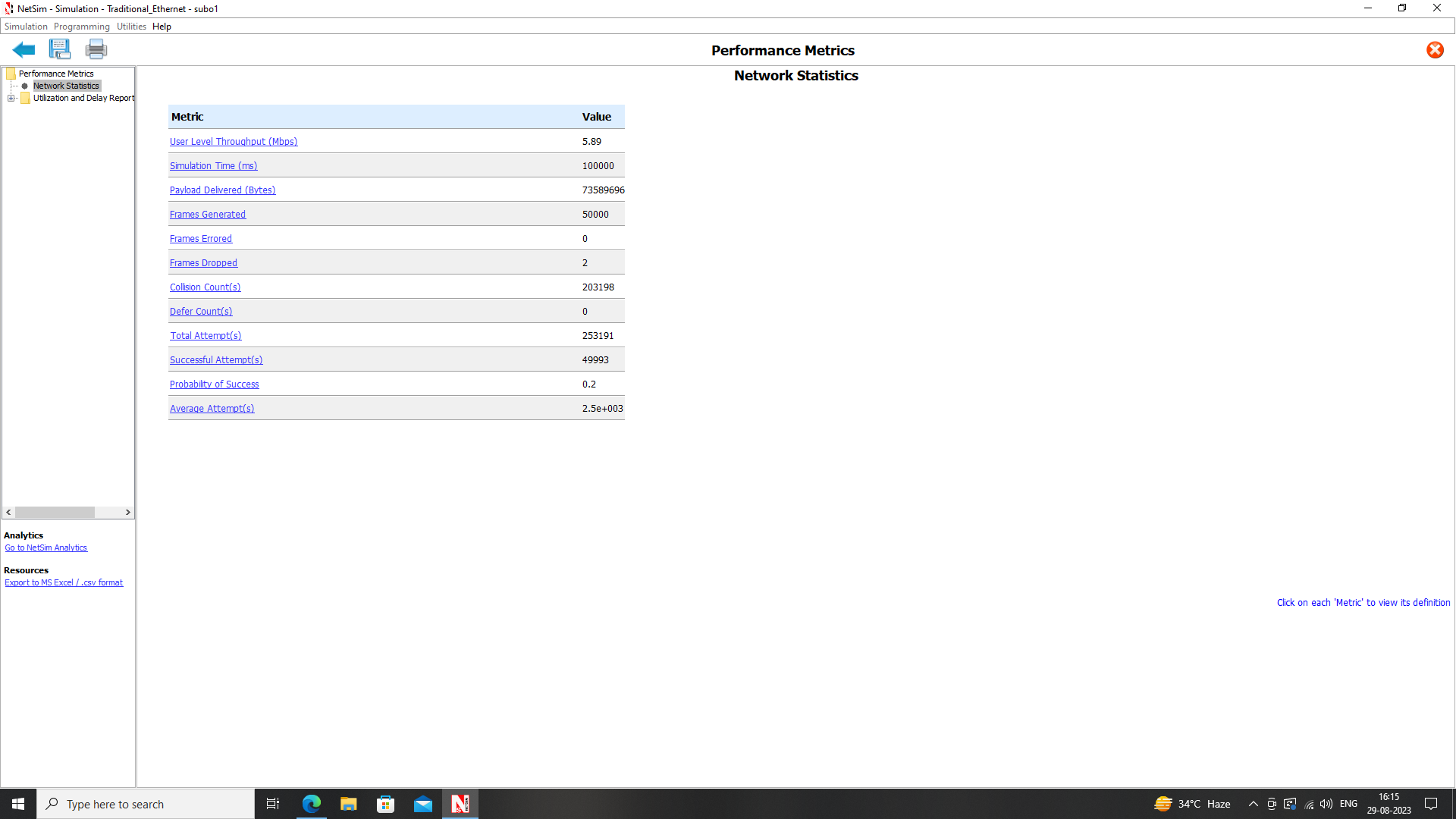Open Successful Attempt(s) metric link
The height and width of the screenshot is (819, 1456).
[216, 360]
